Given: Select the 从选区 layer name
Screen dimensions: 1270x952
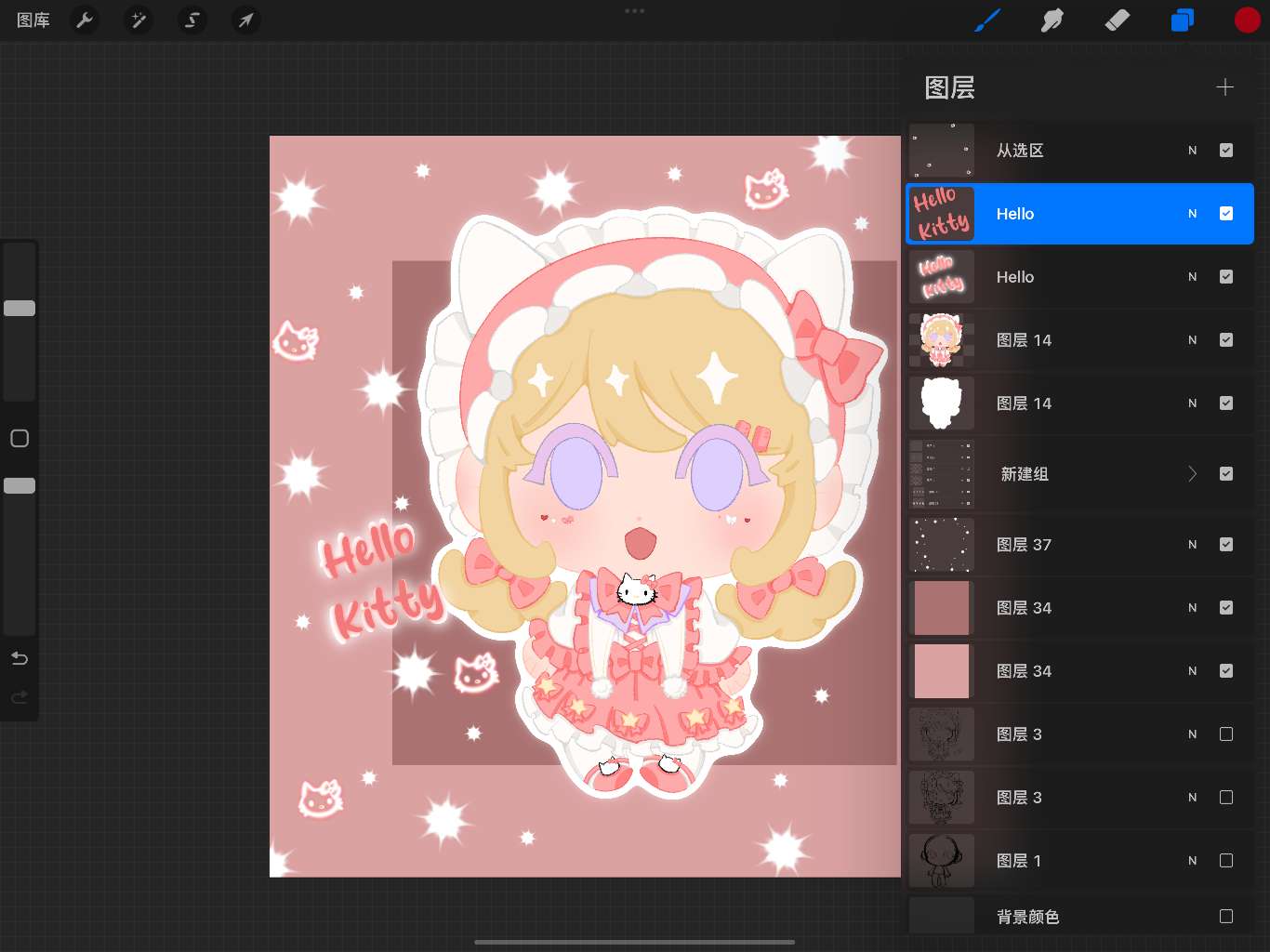Looking at the screenshot, I should pyautogui.click(x=1020, y=150).
